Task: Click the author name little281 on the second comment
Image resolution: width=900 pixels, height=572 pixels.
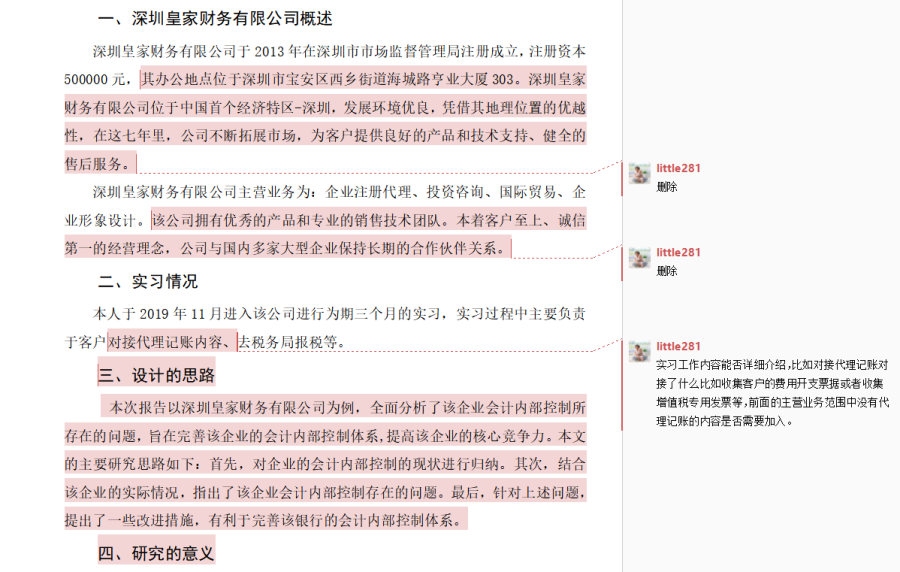Action: tap(678, 252)
